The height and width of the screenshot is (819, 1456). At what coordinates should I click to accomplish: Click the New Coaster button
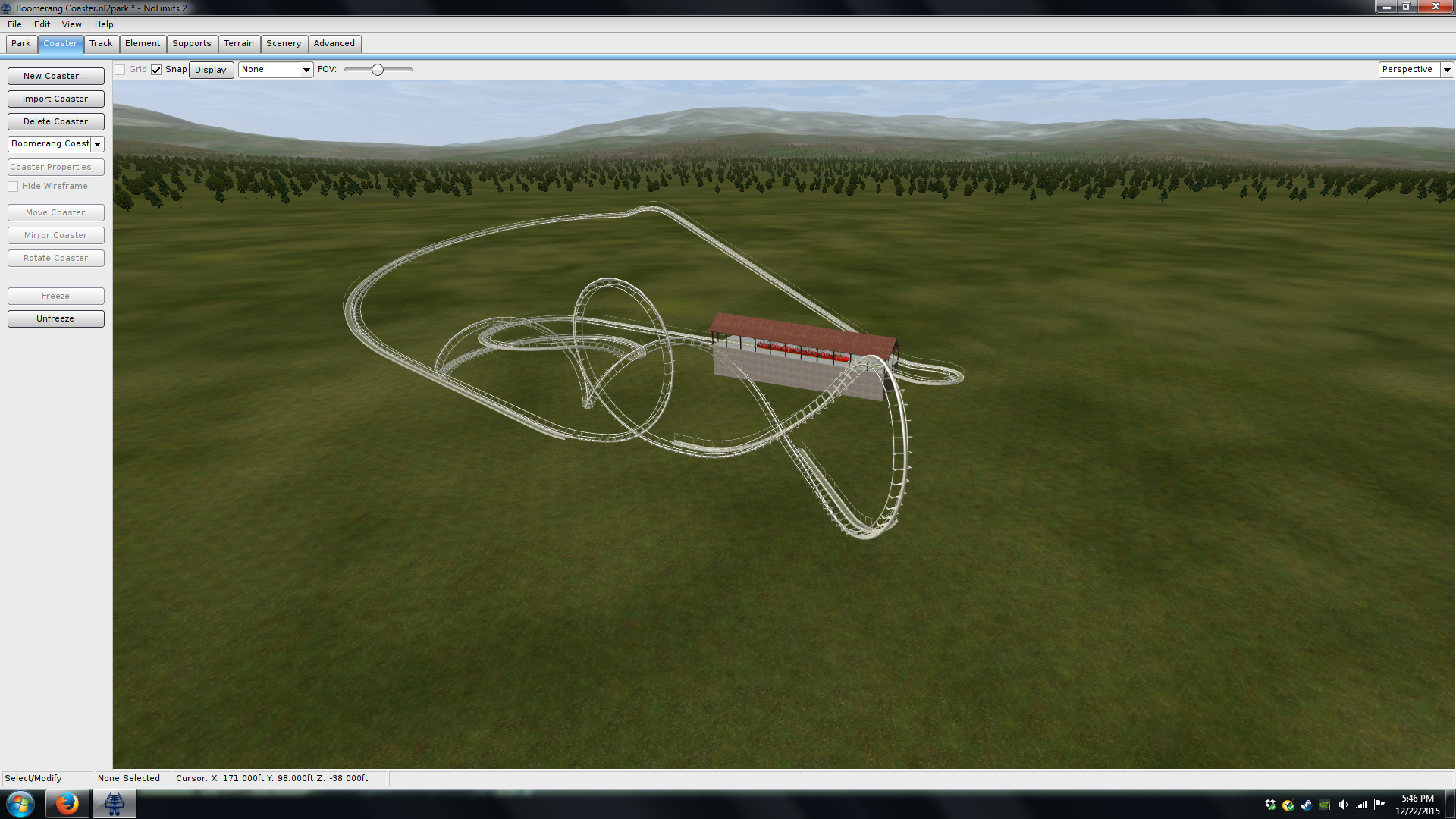tap(55, 76)
